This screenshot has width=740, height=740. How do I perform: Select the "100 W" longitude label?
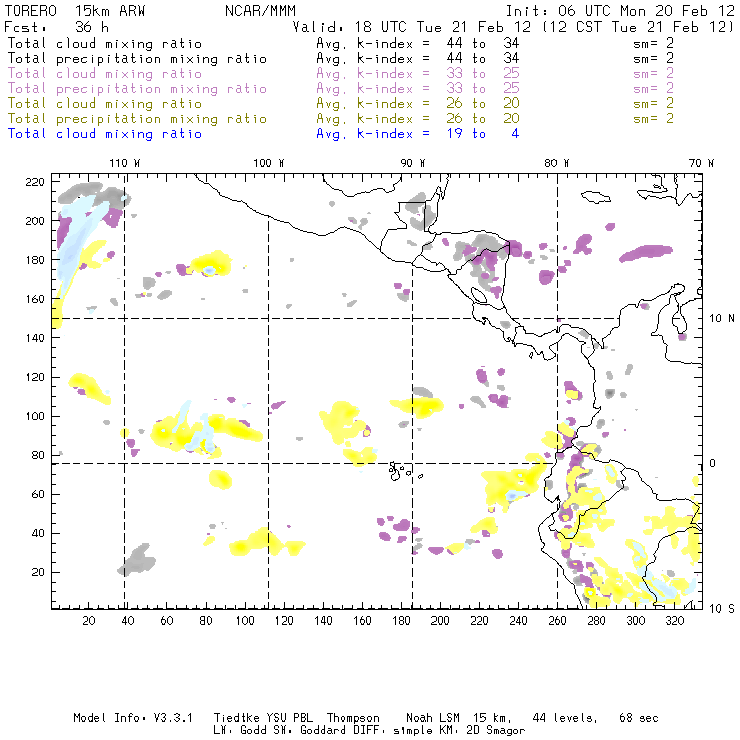pyautogui.click(x=269, y=163)
